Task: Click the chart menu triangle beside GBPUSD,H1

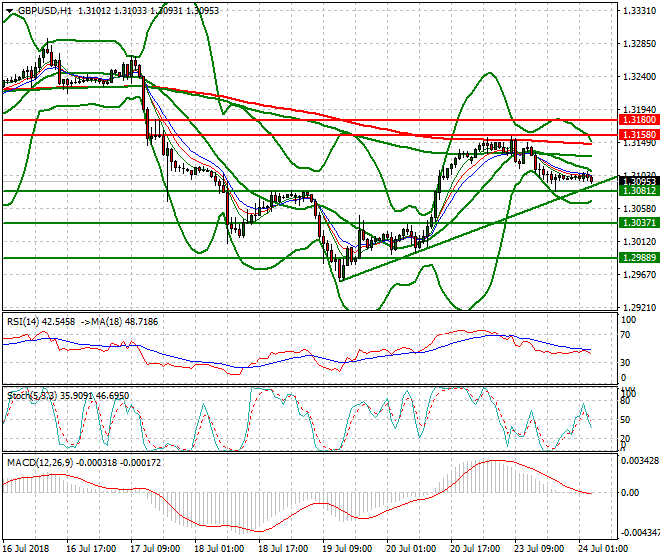Action: coord(10,11)
